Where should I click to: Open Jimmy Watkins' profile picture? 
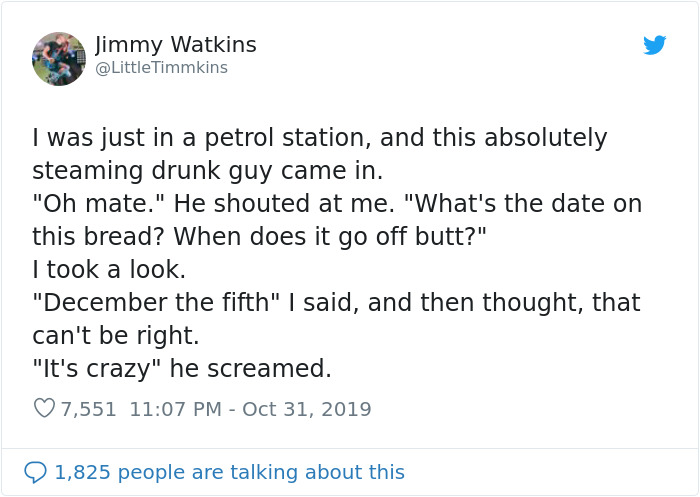coord(59,58)
